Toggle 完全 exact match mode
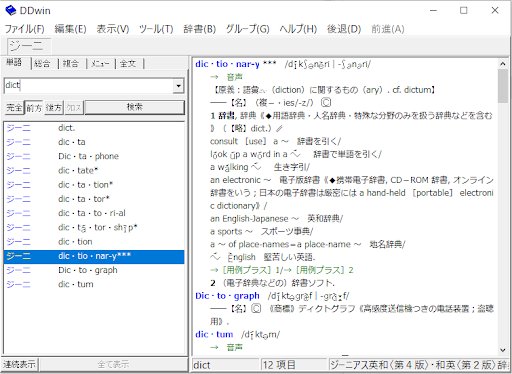Image resolution: width=512 pixels, height=374 pixels. 14,108
